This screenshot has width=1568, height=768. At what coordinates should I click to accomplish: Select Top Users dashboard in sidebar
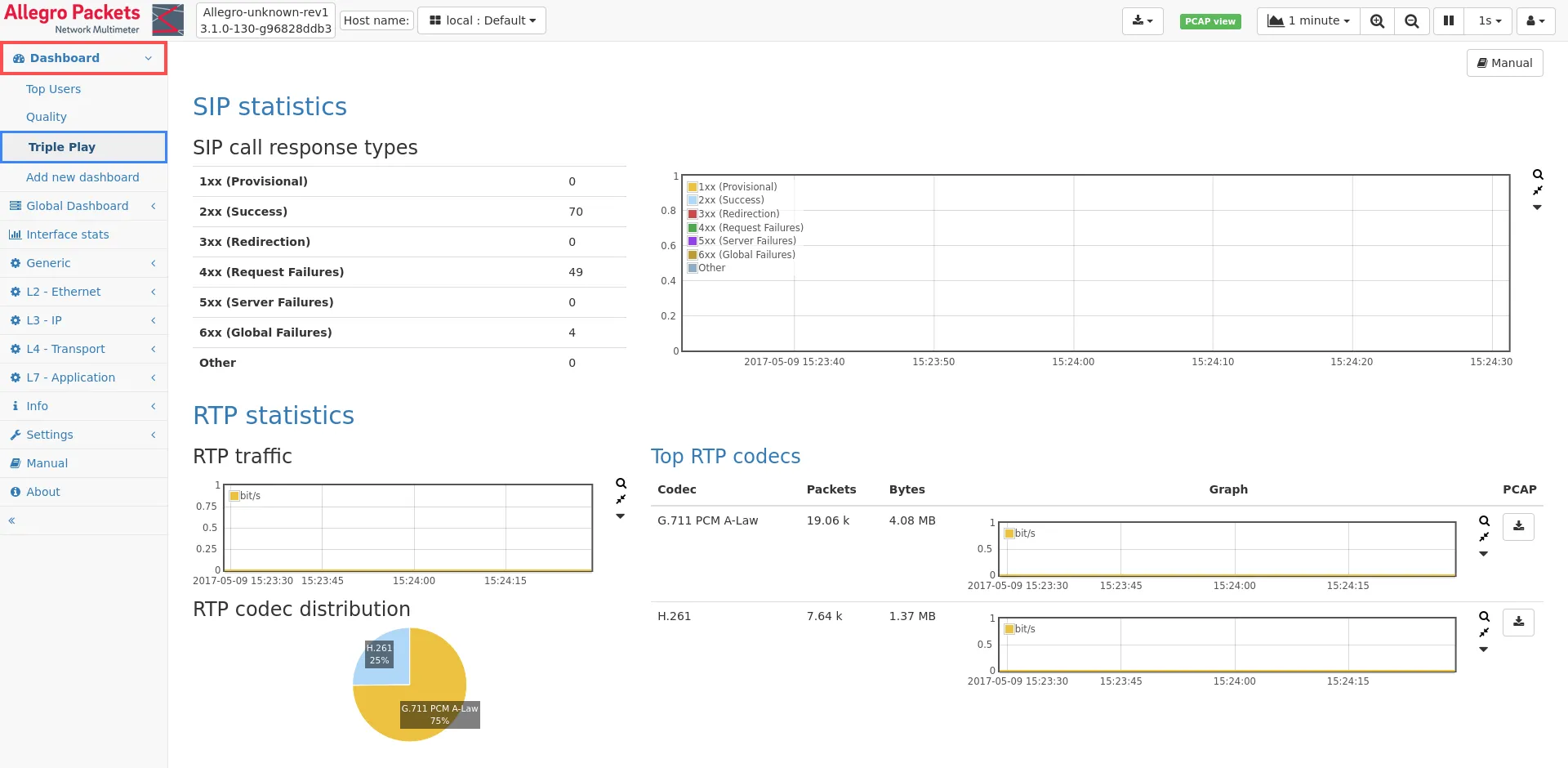[x=53, y=89]
